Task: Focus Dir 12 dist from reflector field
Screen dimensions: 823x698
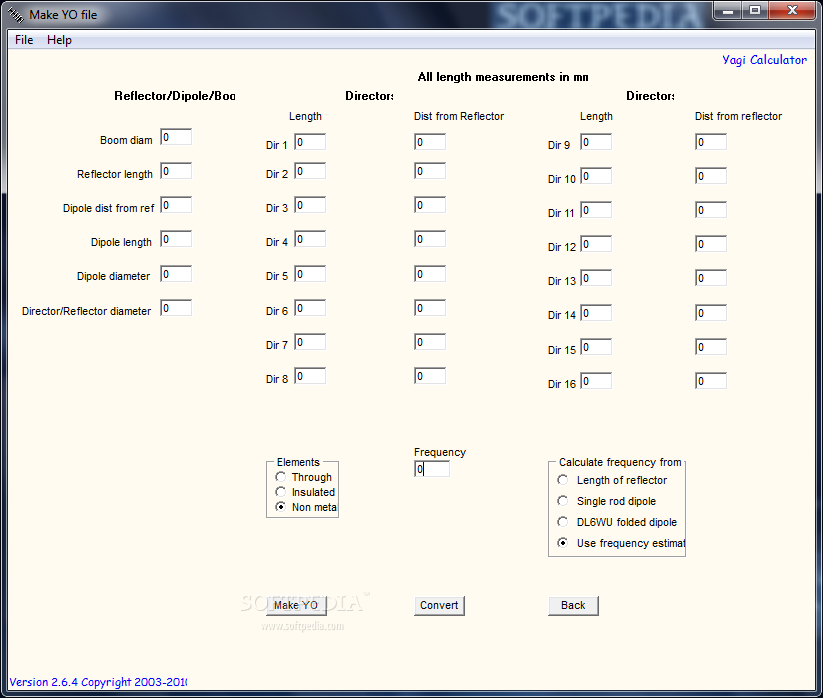Action: pyautogui.click(x=711, y=244)
